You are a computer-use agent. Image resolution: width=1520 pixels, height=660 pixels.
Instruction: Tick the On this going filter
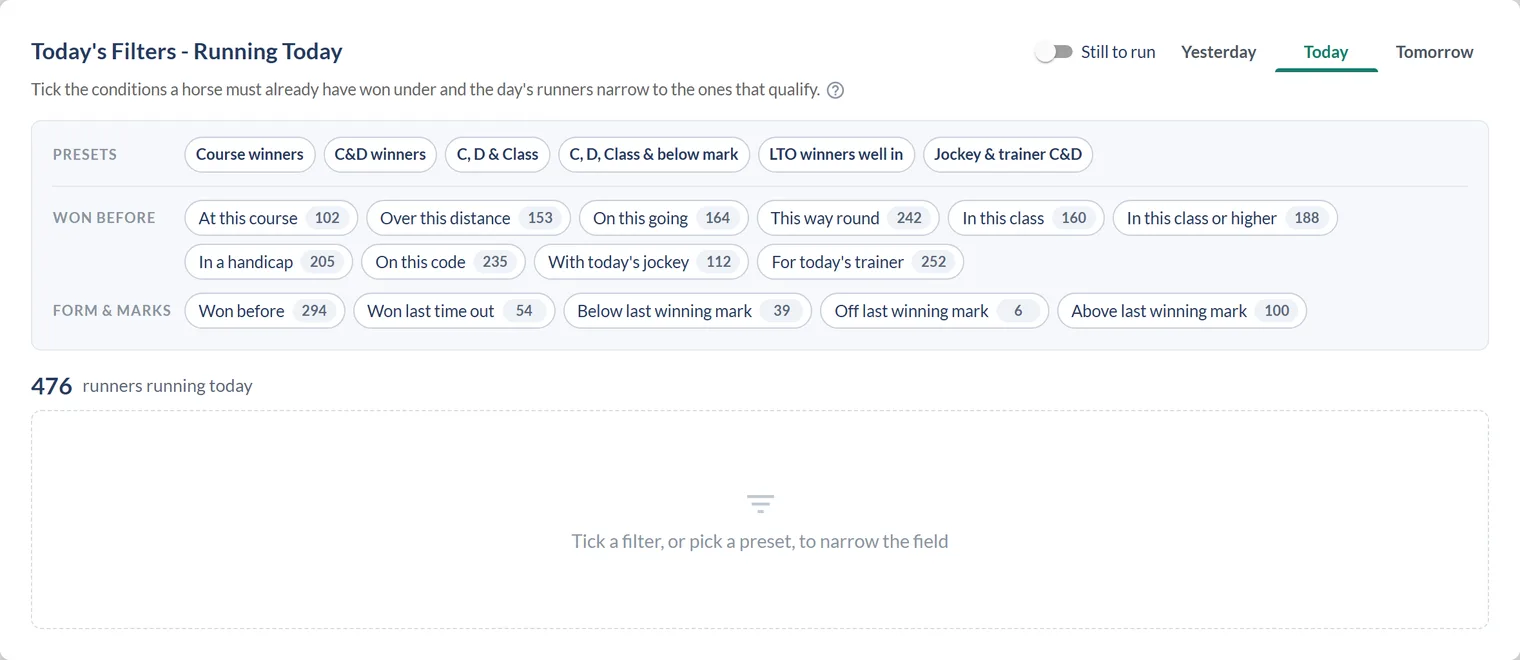click(x=663, y=218)
